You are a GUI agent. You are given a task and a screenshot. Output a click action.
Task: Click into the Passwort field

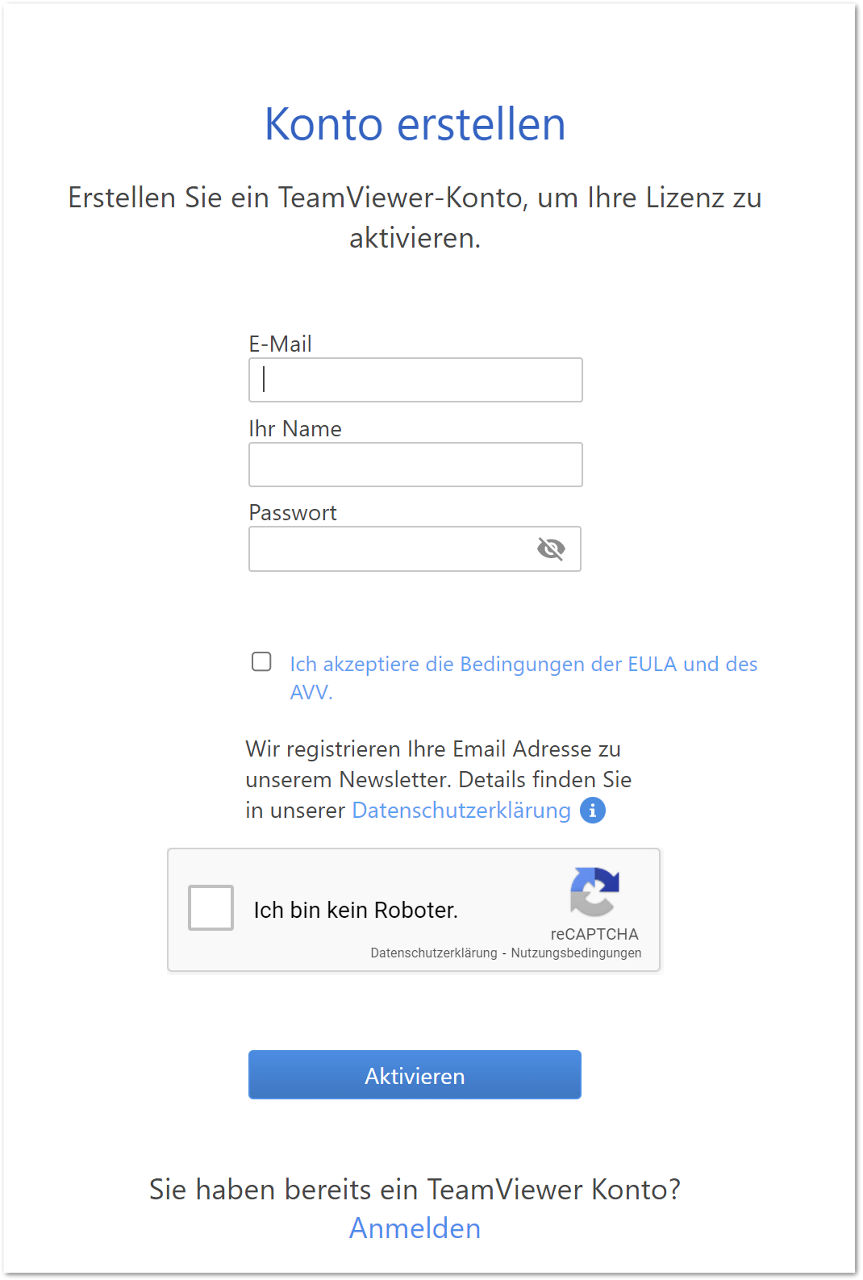pos(415,549)
